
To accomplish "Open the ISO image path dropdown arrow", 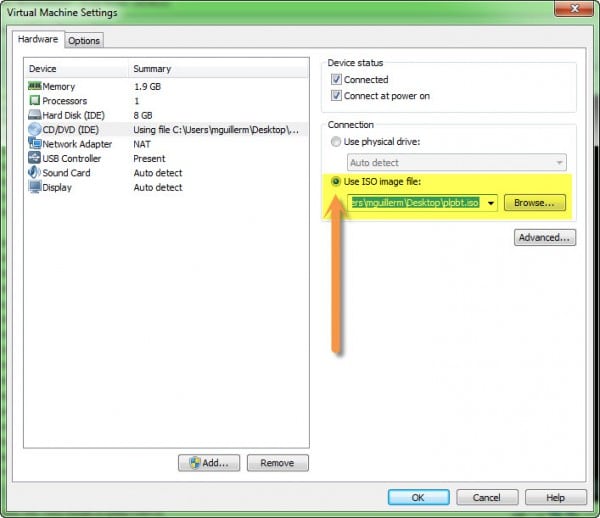I will [x=492, y=203].
